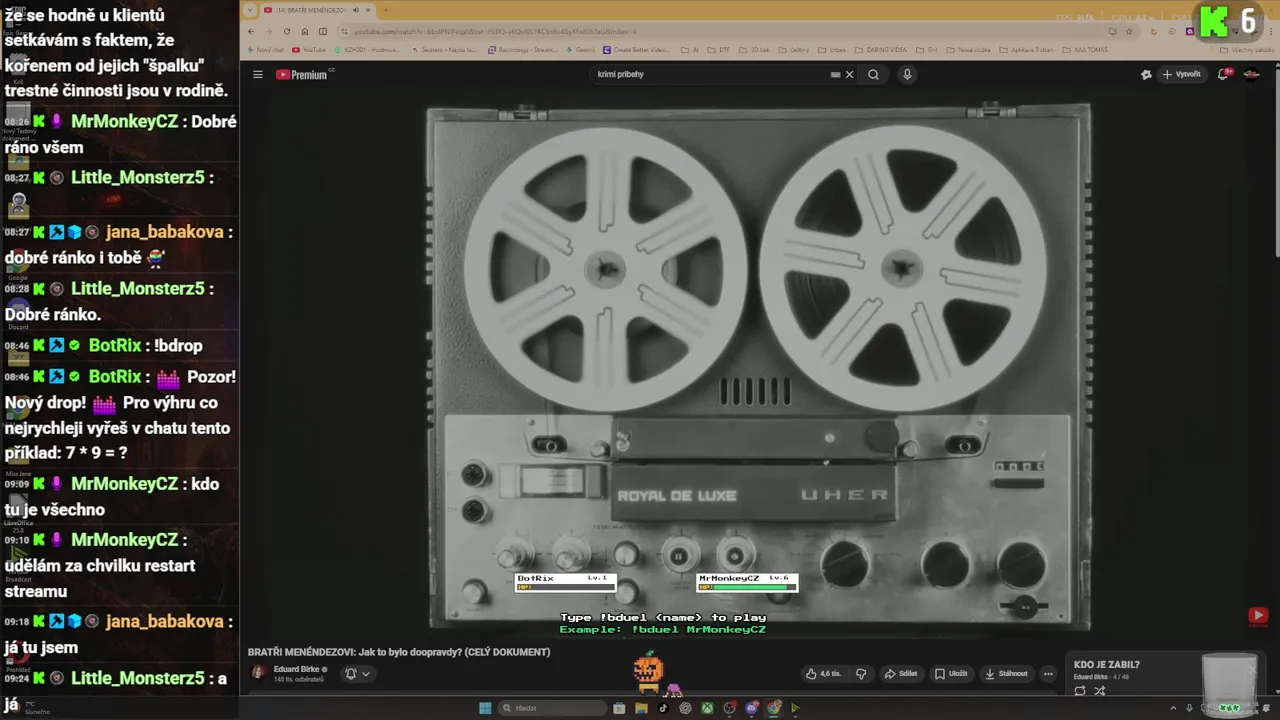Clear the 'krimi pribehy' search text
The height and width of the screenshot is (720, 1280).
(x=850, y=75)
